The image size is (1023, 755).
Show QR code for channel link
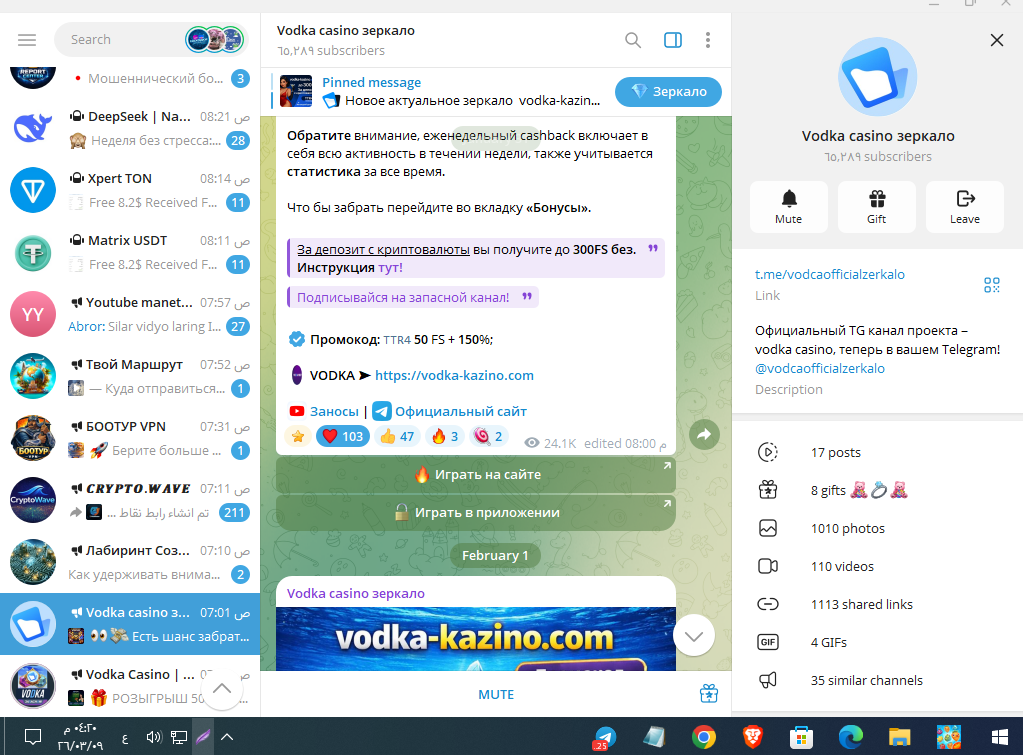(x=991, y=285)
